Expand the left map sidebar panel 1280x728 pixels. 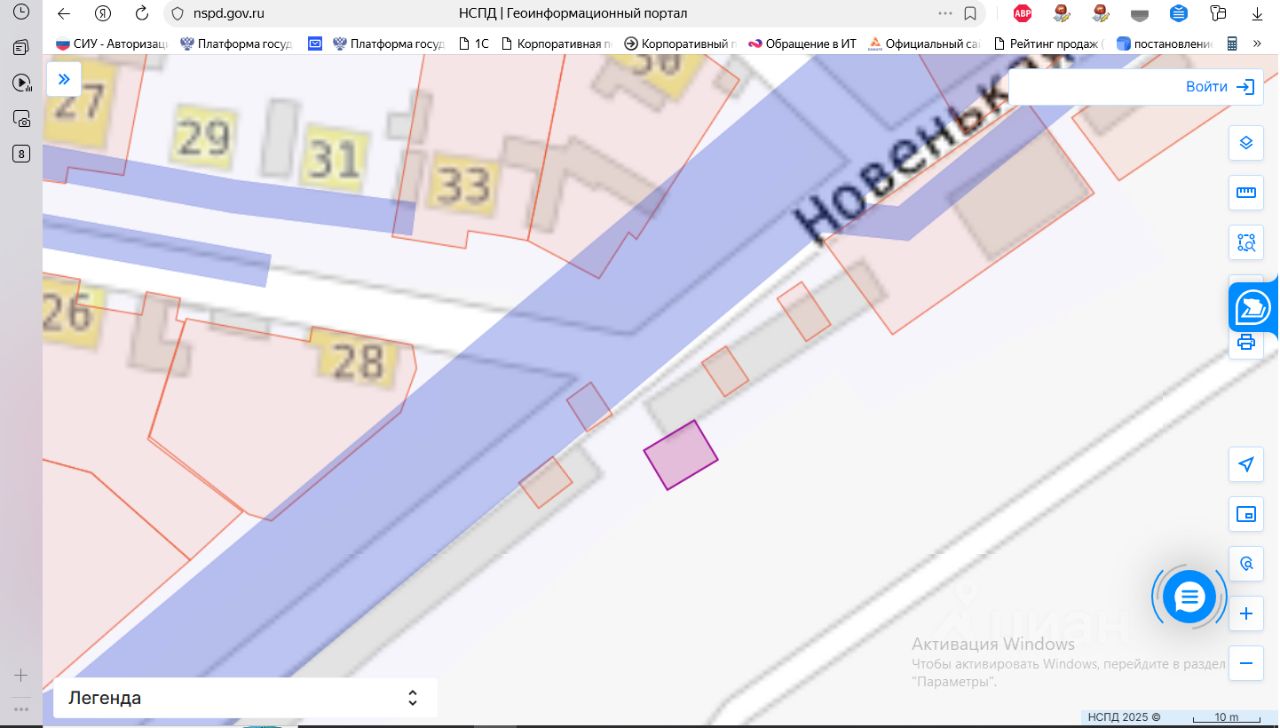pyautogui.click(x=64, y=79)
